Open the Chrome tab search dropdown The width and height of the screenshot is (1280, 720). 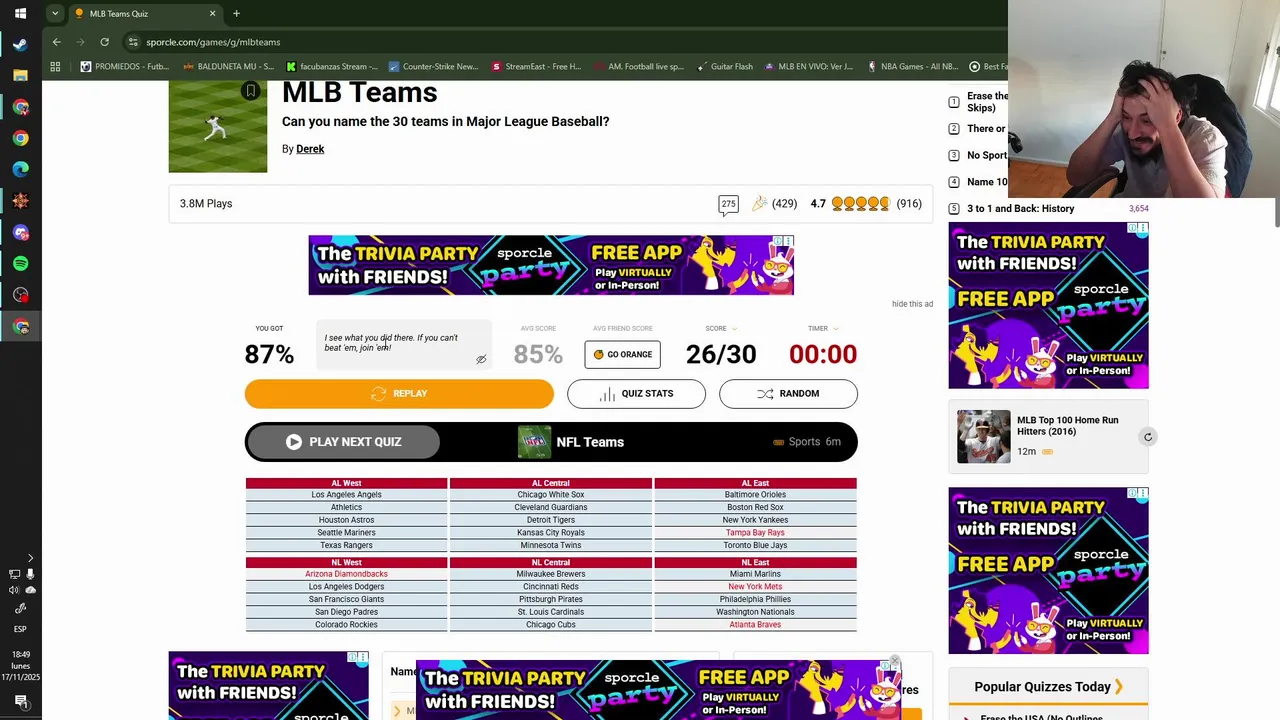coord(55,13)
